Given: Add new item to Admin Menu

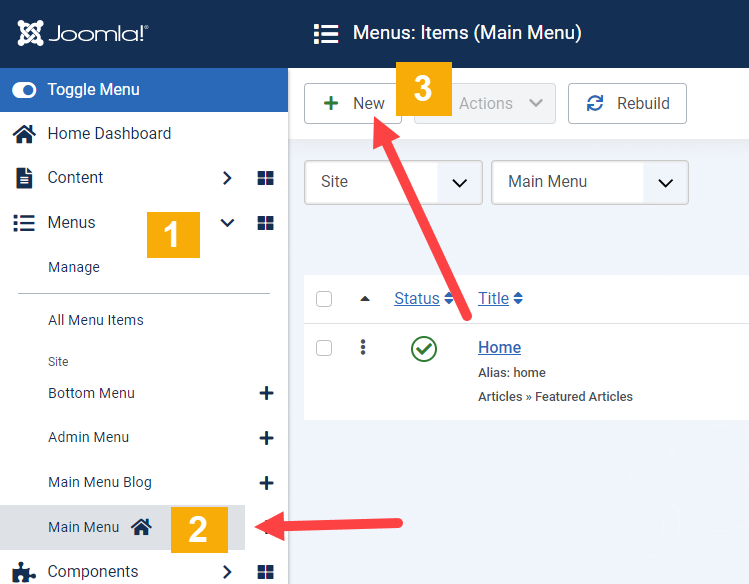Looking at the screenshot, I should tap(266, 438).
